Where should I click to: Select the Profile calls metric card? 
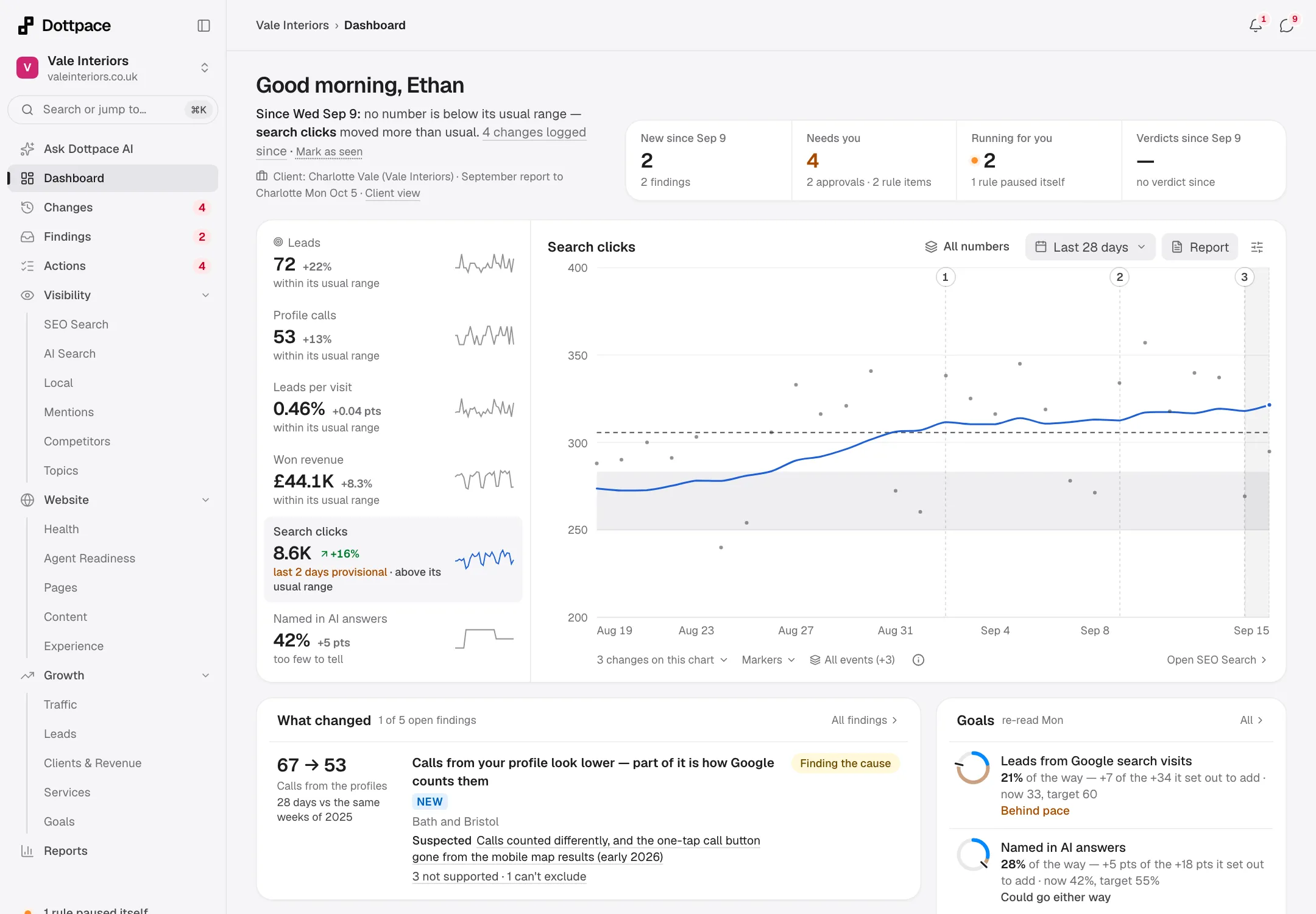pos(393,336)
